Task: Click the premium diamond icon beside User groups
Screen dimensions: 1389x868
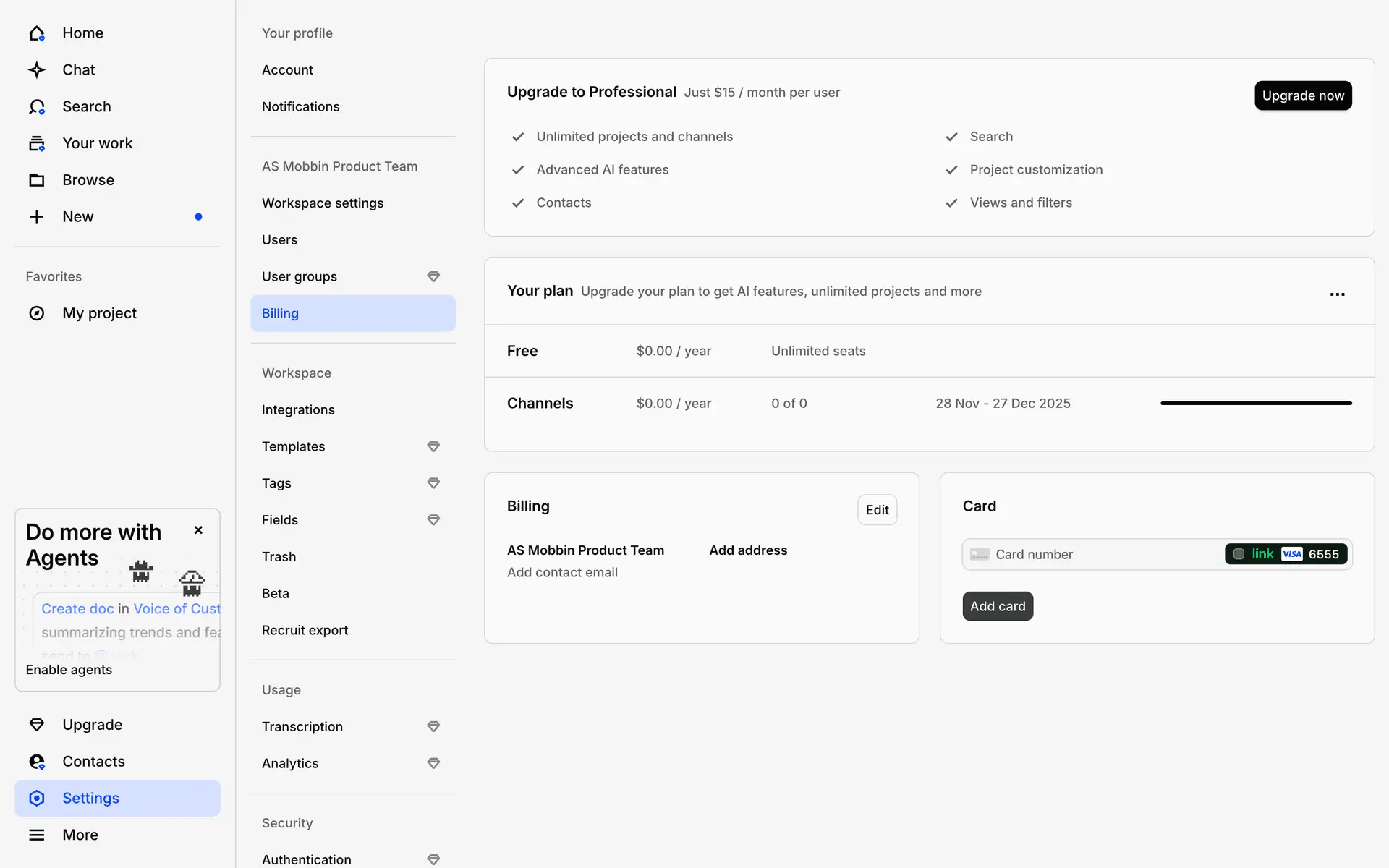Action: [433, 276]
